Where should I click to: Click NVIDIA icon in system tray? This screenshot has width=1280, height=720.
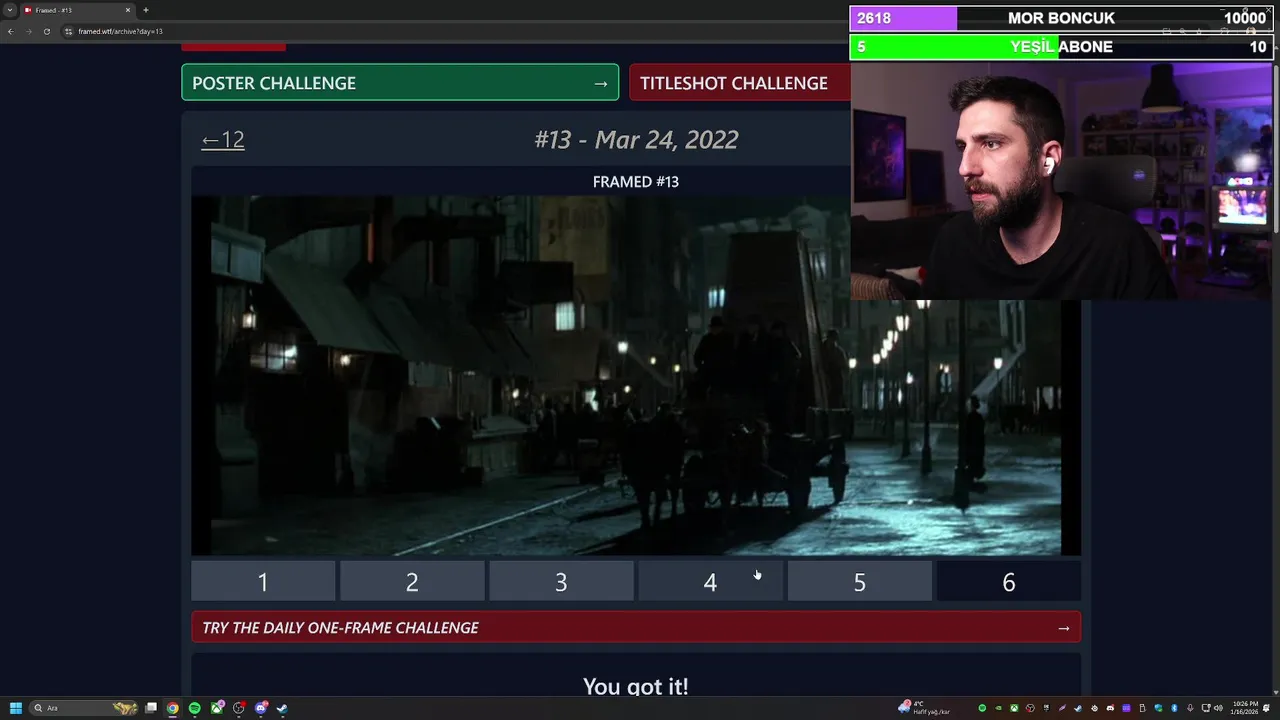coord(998,708)
